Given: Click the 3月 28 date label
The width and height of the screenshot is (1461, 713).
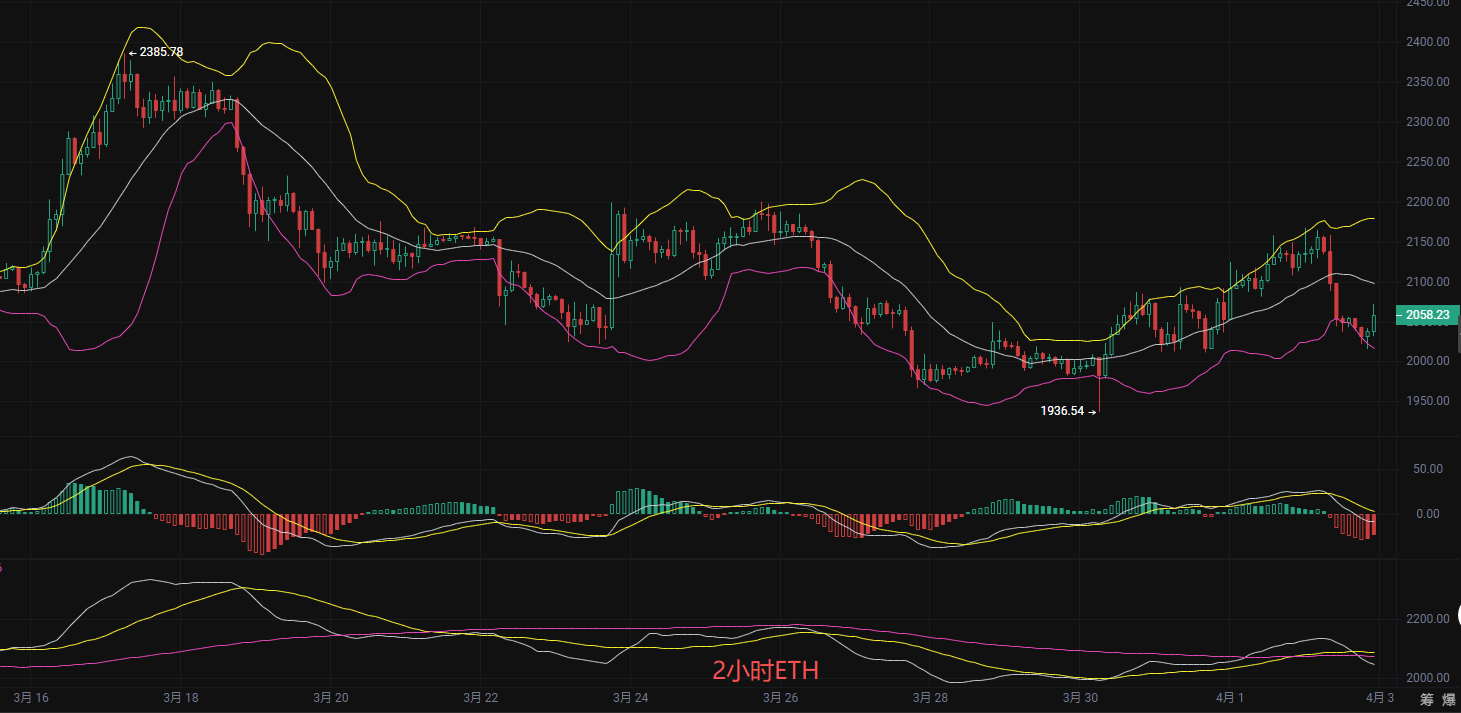Looking at the screenshot, I should pyautogui.click(x=929, y=697).
